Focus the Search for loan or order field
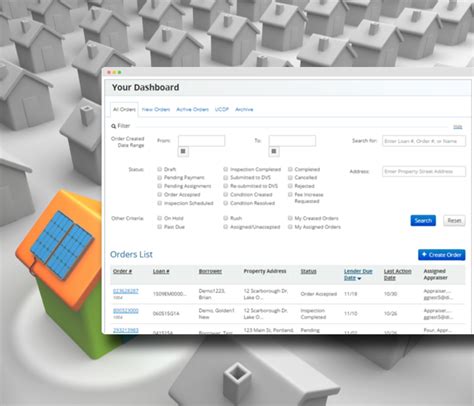The width and height of the screenshot is (474, 406). click(424, 141)
